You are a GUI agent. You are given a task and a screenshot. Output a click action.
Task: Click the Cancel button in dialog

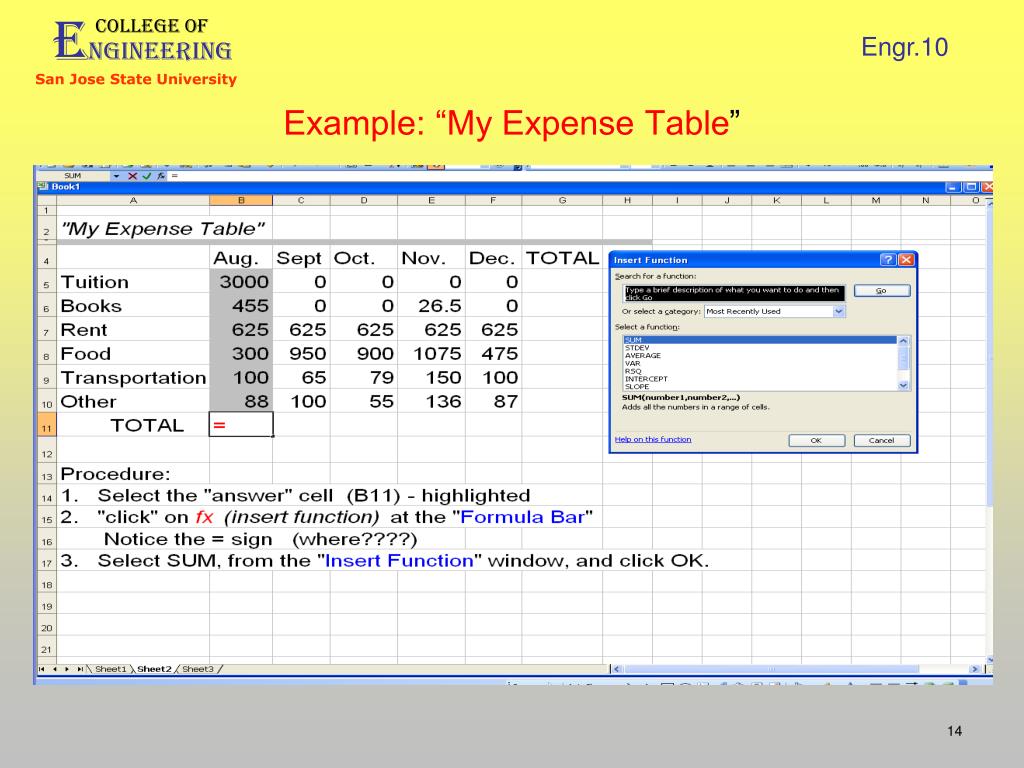(881, 440)
